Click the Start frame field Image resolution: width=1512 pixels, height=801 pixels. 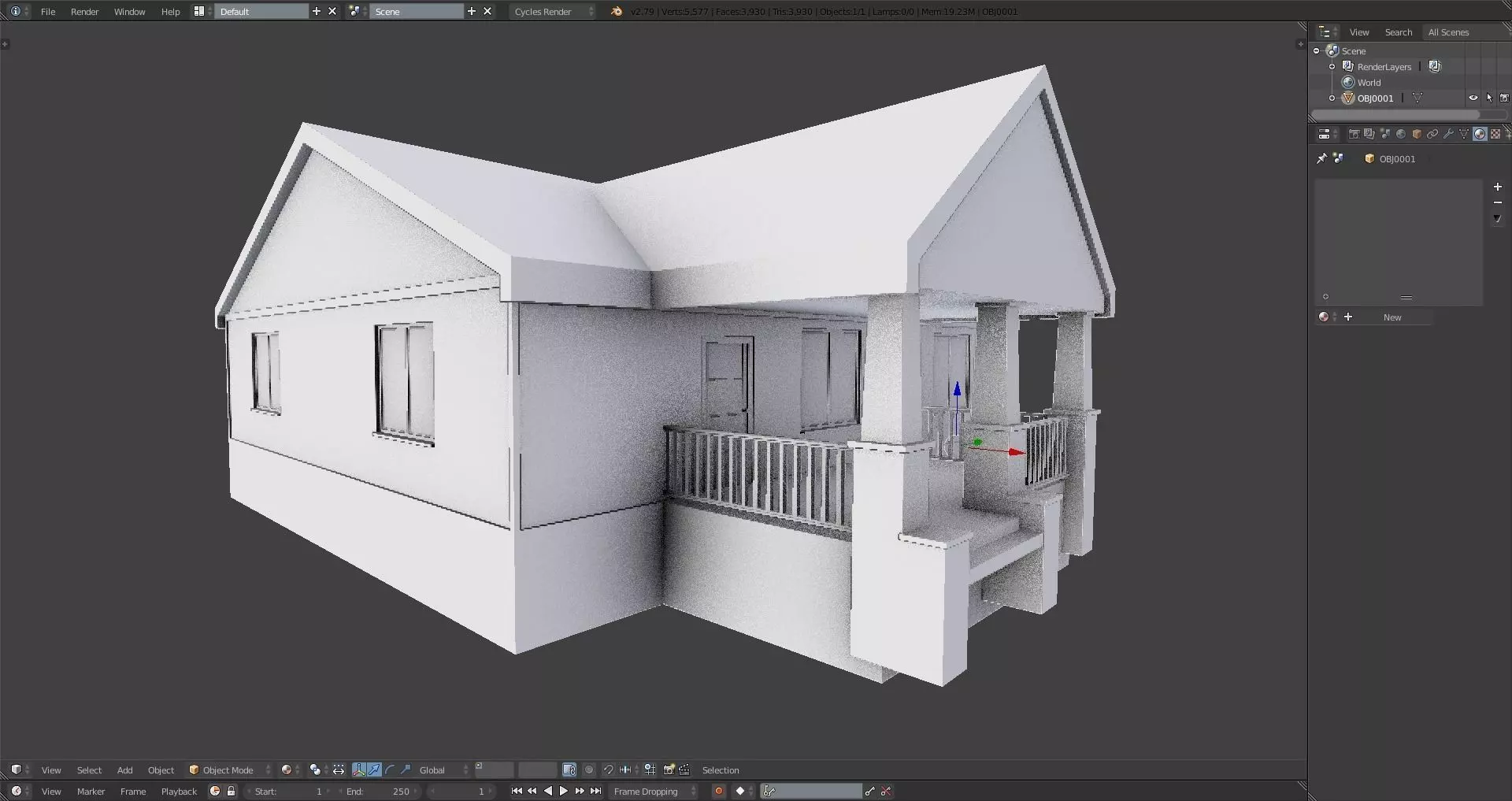pyautogui.click(x=288, y=791)
